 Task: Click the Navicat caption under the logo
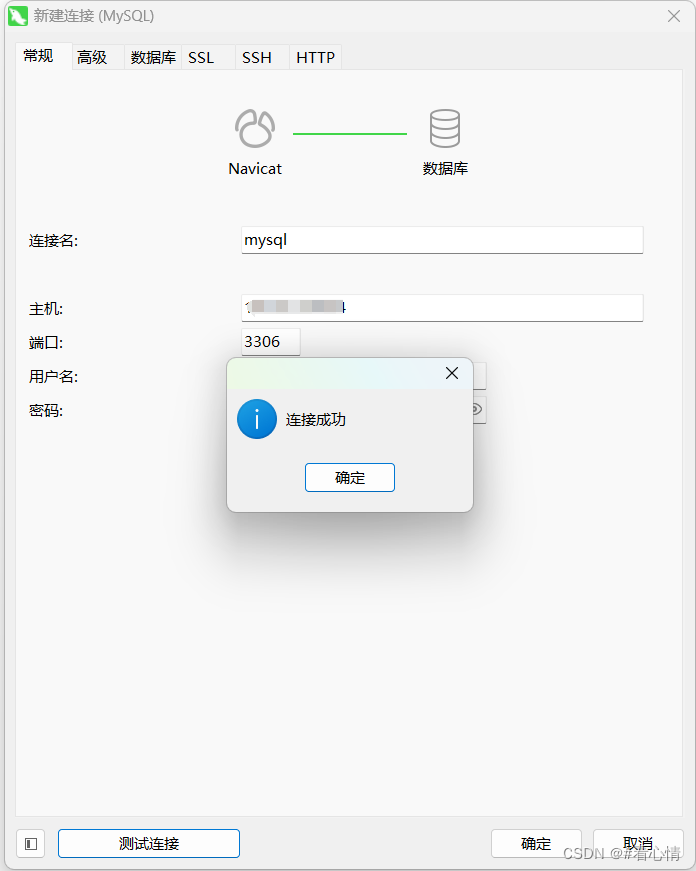coord(255,168)
